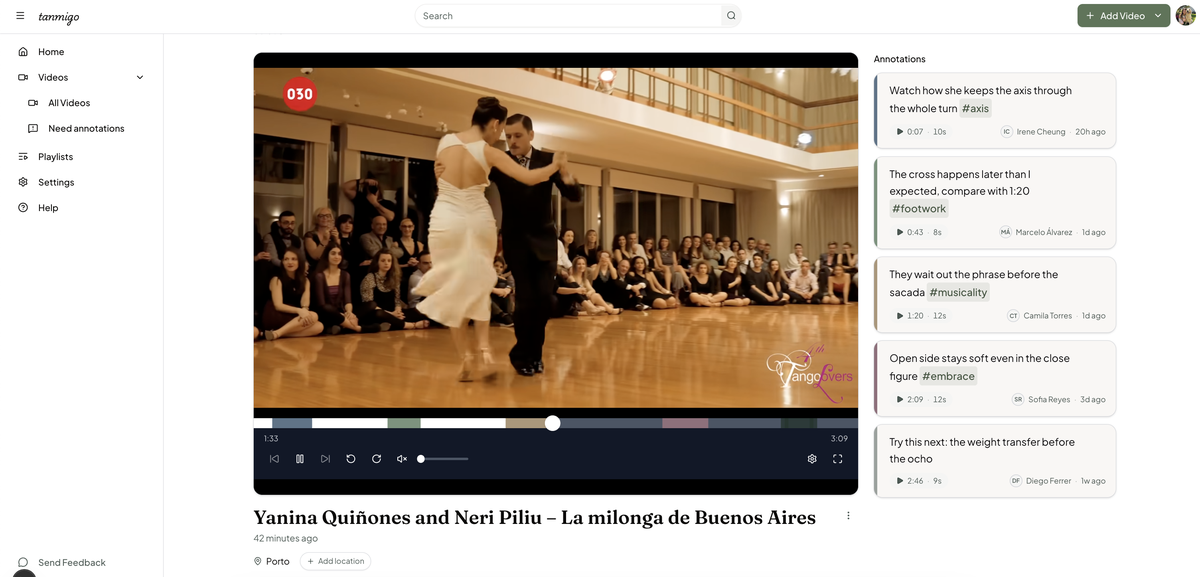
Task: Select the #footwork tag
Action: (919, 208)
